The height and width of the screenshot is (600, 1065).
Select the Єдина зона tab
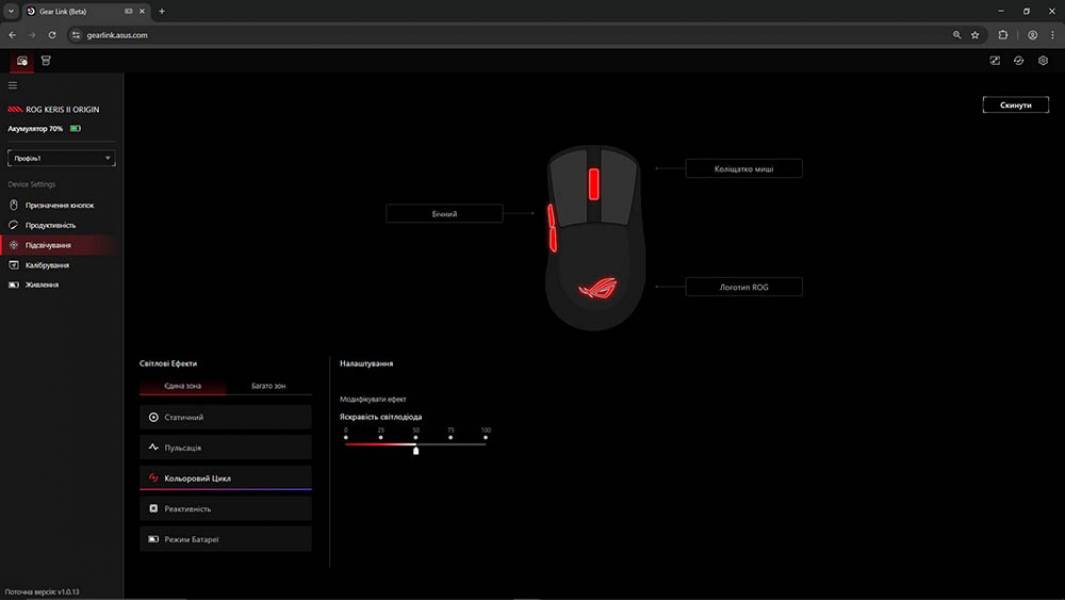[x=183, y=384]
